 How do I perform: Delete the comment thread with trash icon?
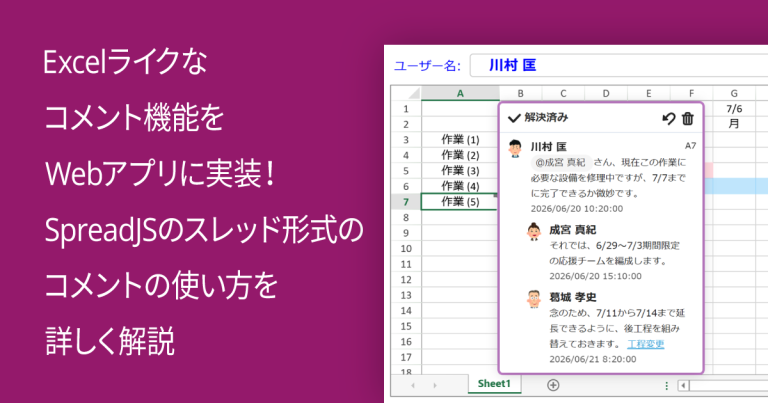coord(688,119)
